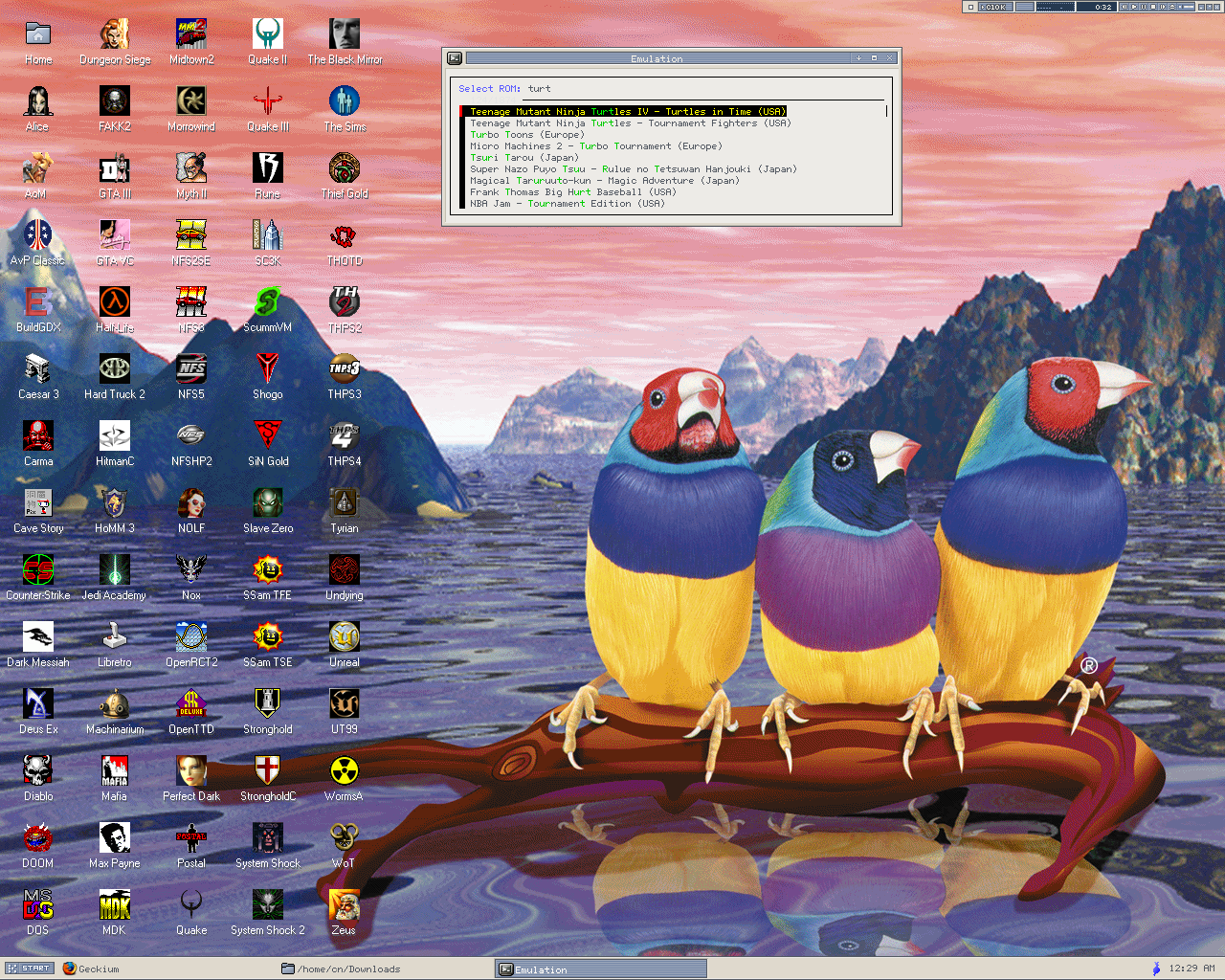The height and width of the screenshot is (980, 1225).
Task: Select Super Nazo Puyo Tsuu entry
Action: tap(634, 169)
